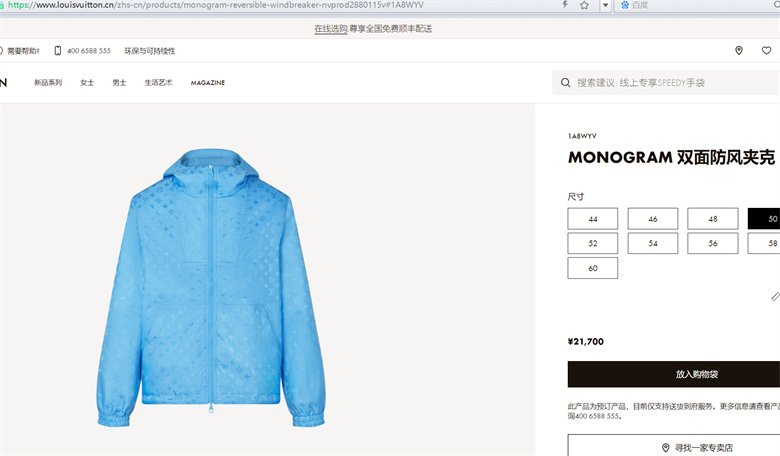The height and width of the screenshot is (456, 780).
Task: Expand the address bar dropdown arrow
Action: (x=605, y=5)
